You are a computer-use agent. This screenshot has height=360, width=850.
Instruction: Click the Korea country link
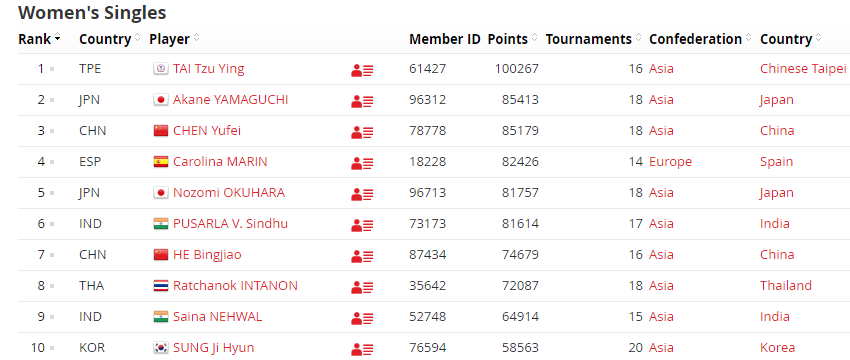777,348
